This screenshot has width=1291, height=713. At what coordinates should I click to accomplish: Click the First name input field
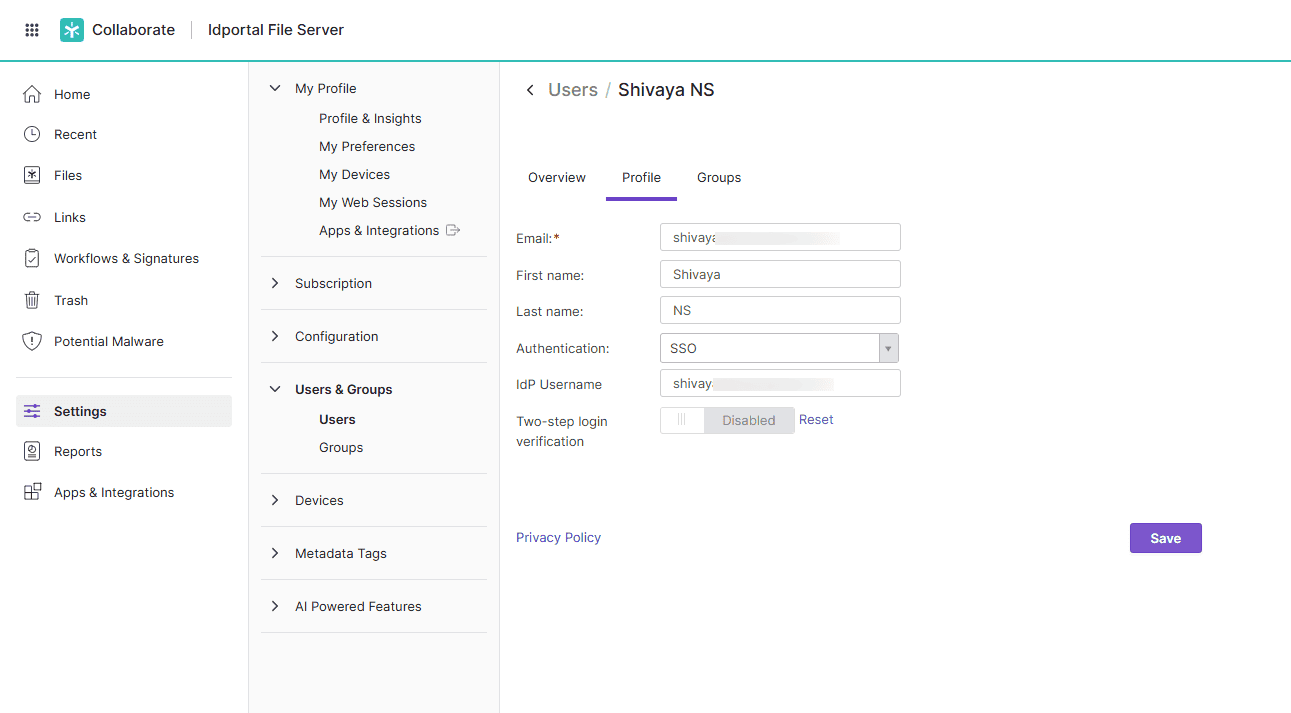[780, 274]
